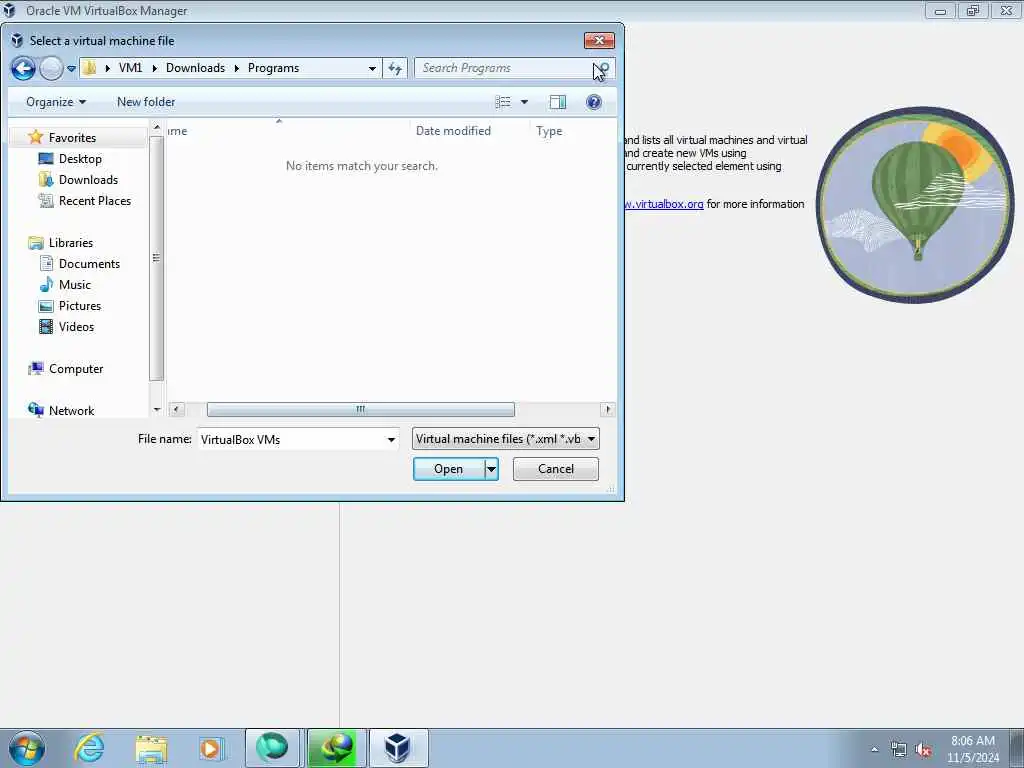Viewport: 1024px width, 768px height.
Task: Toggle the preview pane icon
Action: point(558,102)
